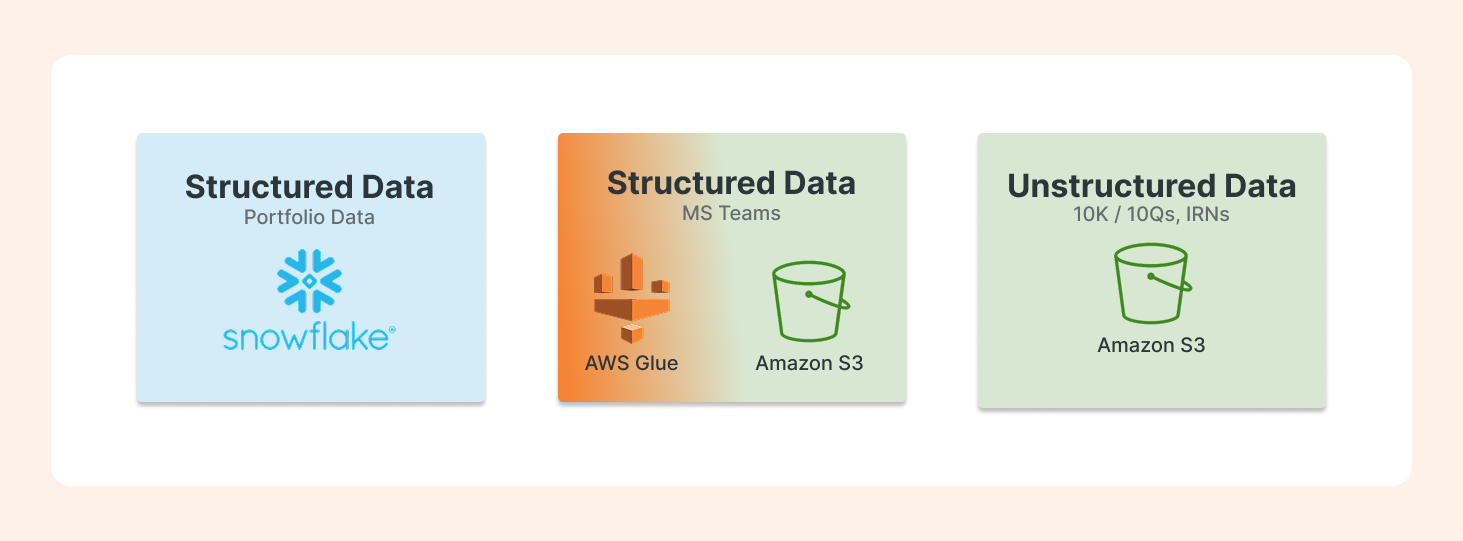
Task: Select the Structured Data heading above MS Teams
Action: [732, 183]
